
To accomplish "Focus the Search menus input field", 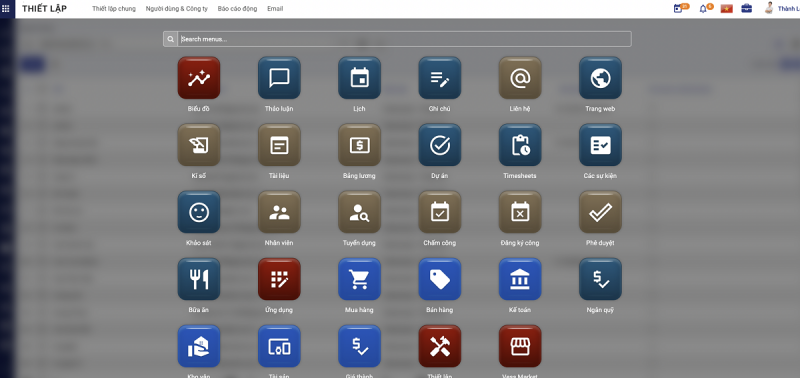I will click(x=404, y=39).
